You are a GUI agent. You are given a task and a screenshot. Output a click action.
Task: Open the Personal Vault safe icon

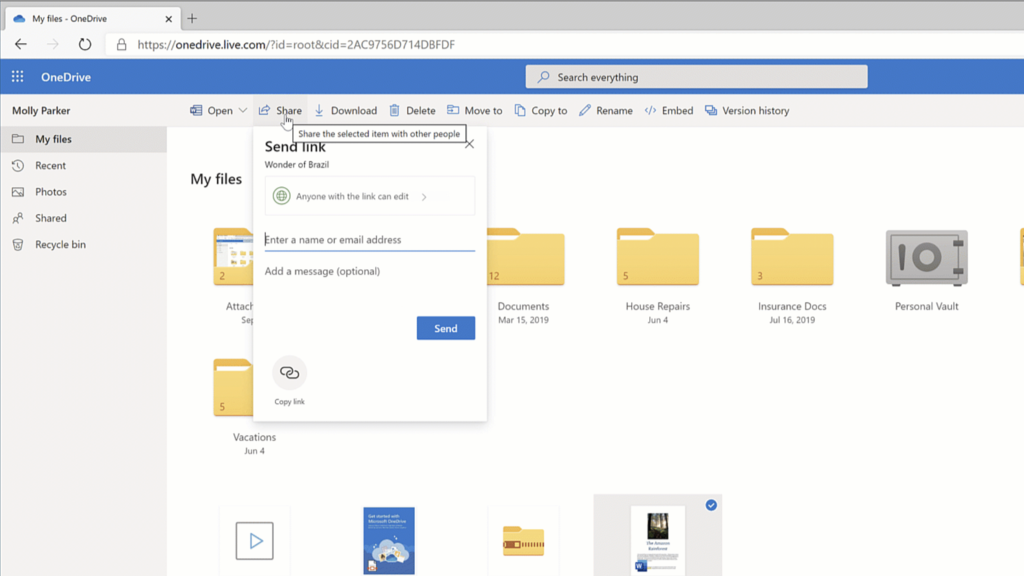click(927, 257)
